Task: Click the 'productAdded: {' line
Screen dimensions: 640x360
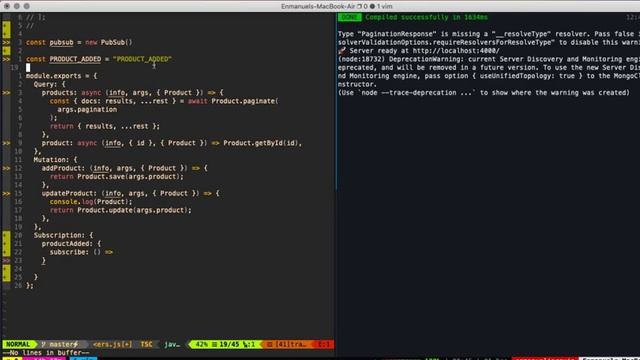Action: 71,244
